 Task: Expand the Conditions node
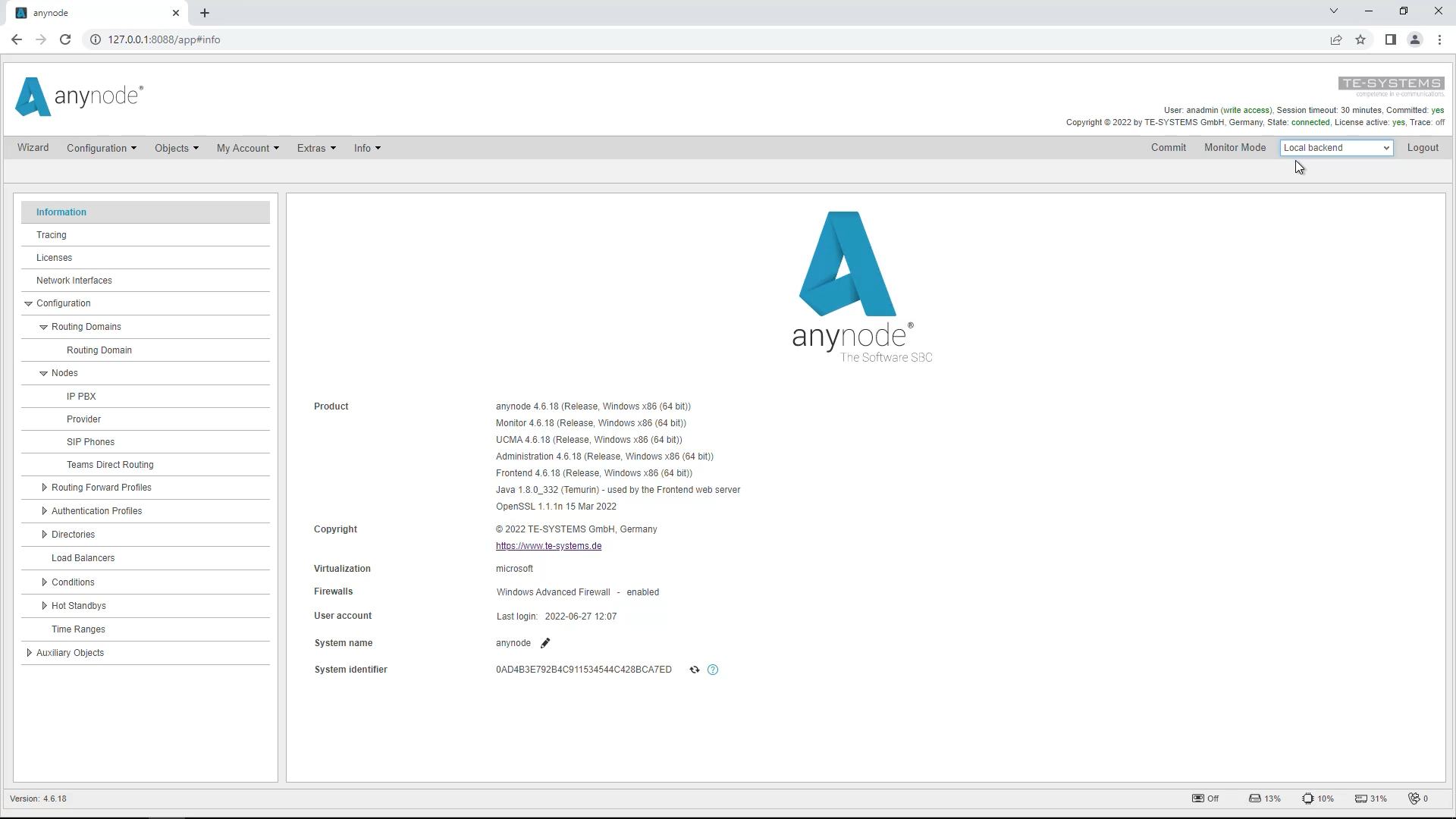pyautogui.click(x=44, y=582)
